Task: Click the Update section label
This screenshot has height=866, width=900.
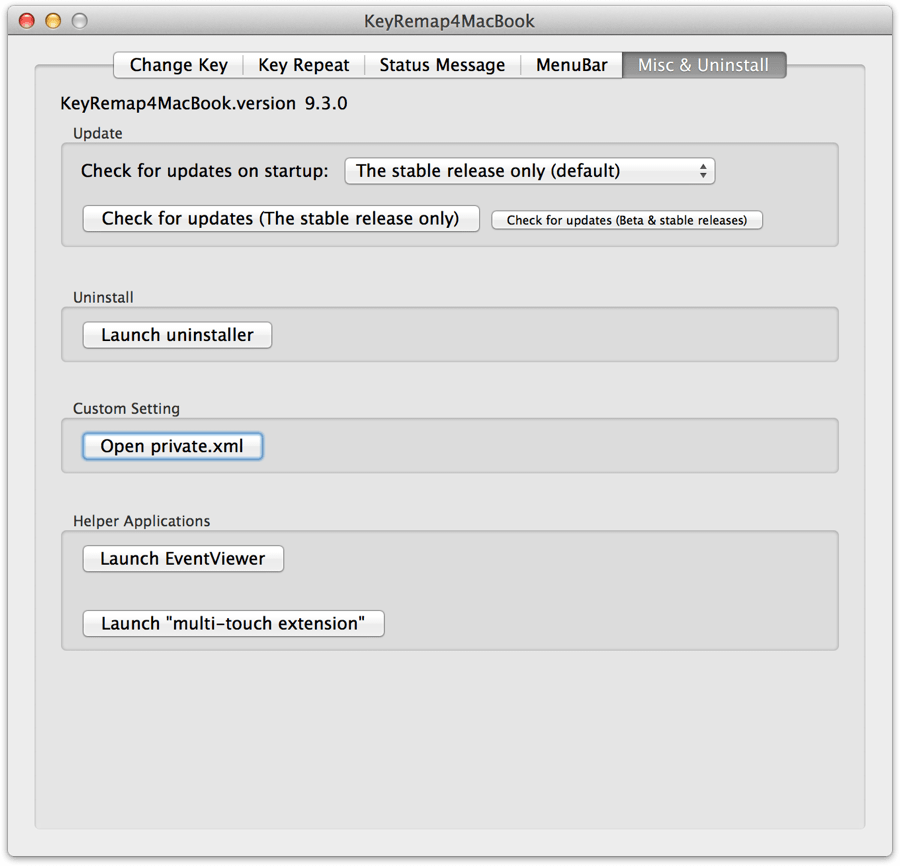Action: click(98, 133)
